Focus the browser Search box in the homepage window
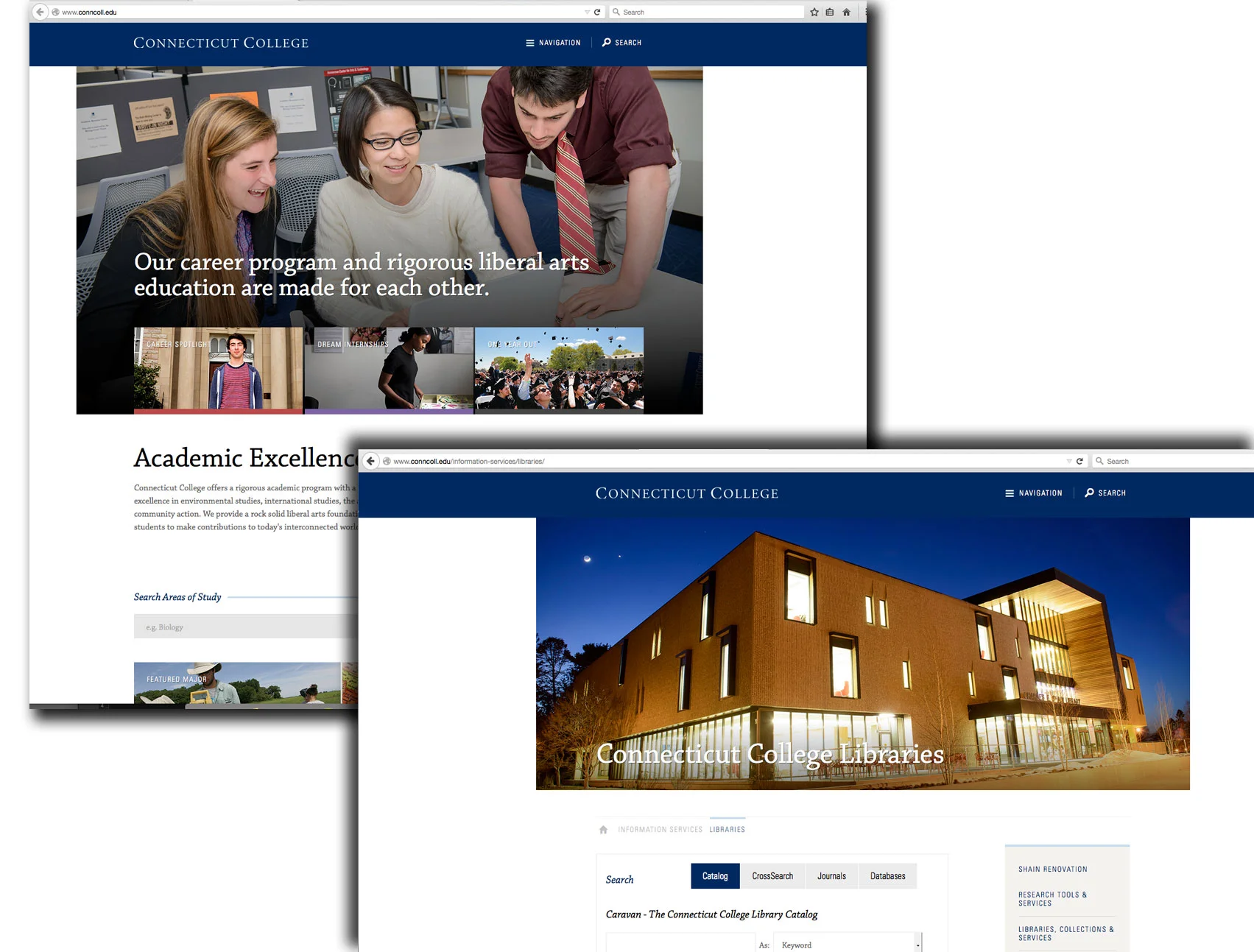This screenshot has height=952, width=1254. (x=707, y=12)
